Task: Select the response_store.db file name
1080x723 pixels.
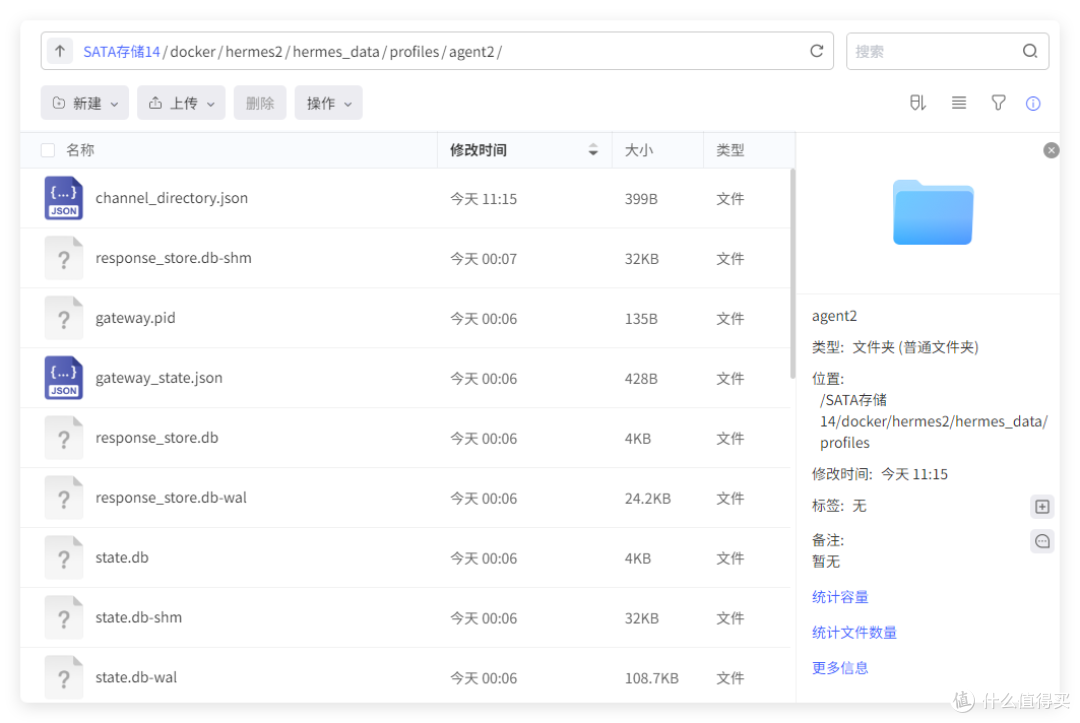Action: 156,438
